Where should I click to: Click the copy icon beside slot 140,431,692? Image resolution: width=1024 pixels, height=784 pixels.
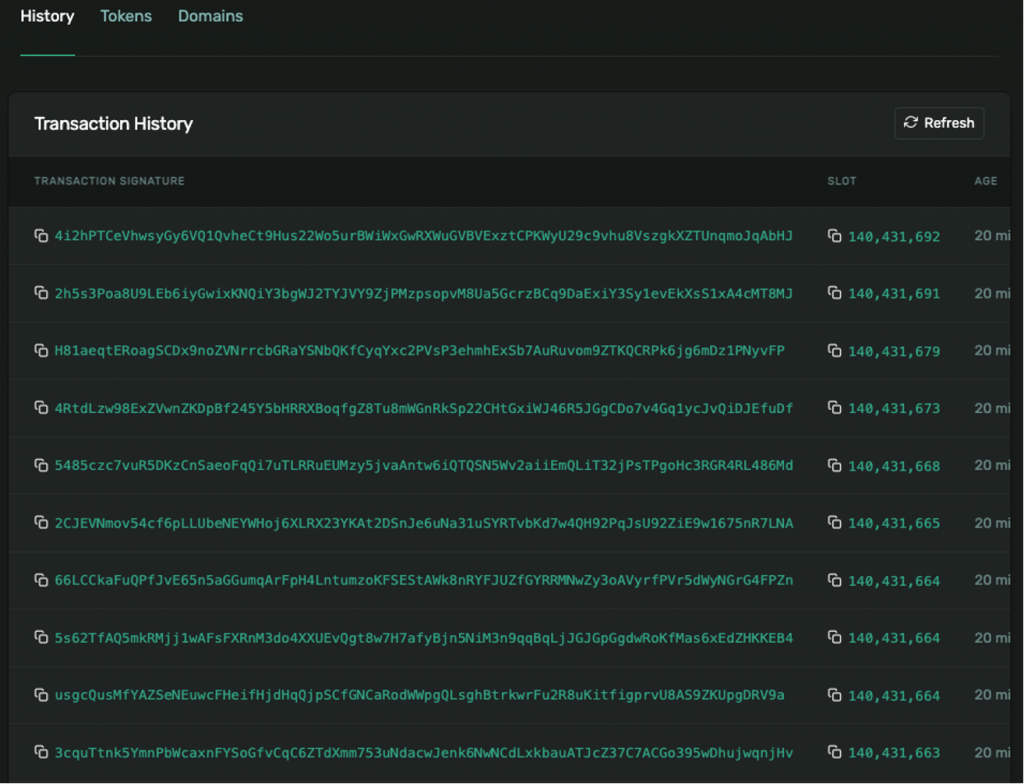pos(835,236)
